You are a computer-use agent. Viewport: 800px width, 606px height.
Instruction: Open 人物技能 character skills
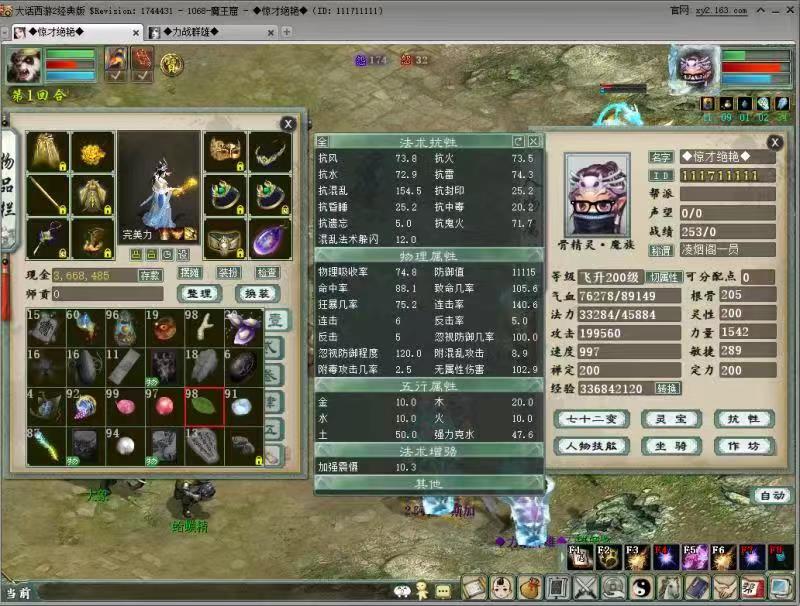592,446
